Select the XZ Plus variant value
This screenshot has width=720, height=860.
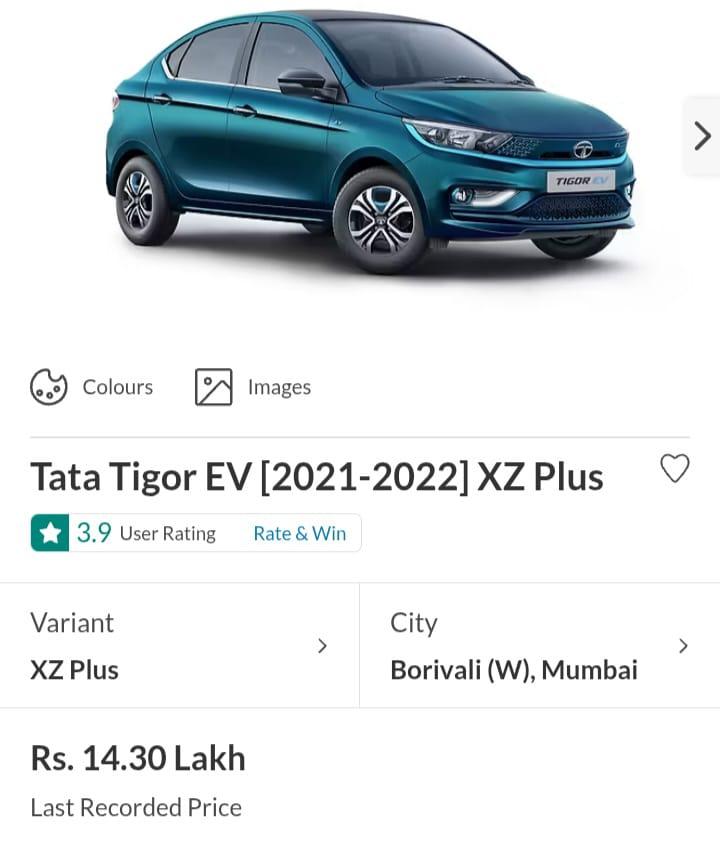pyautogui.click(x=75, y=670)
